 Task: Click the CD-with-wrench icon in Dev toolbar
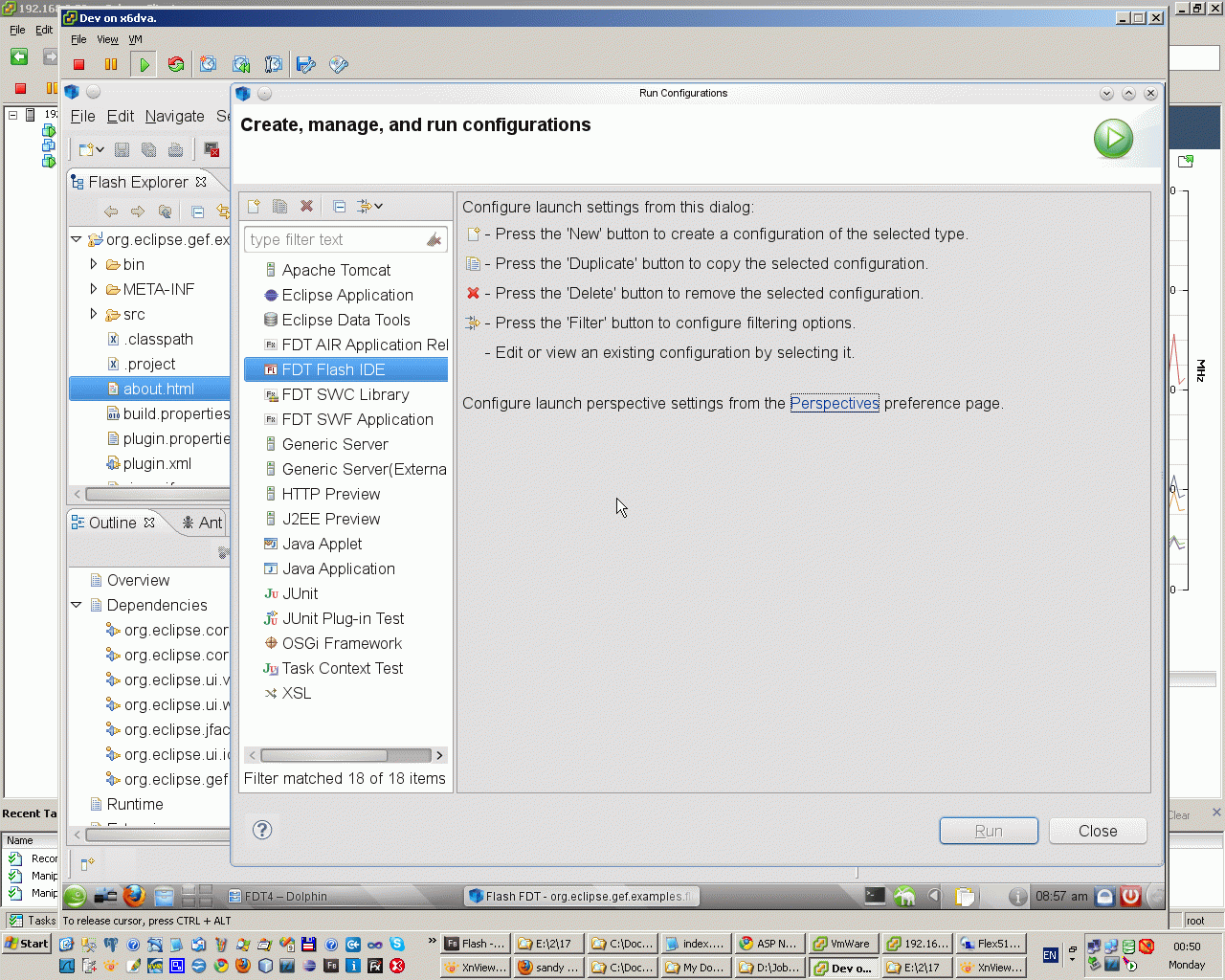click(339, 65)
